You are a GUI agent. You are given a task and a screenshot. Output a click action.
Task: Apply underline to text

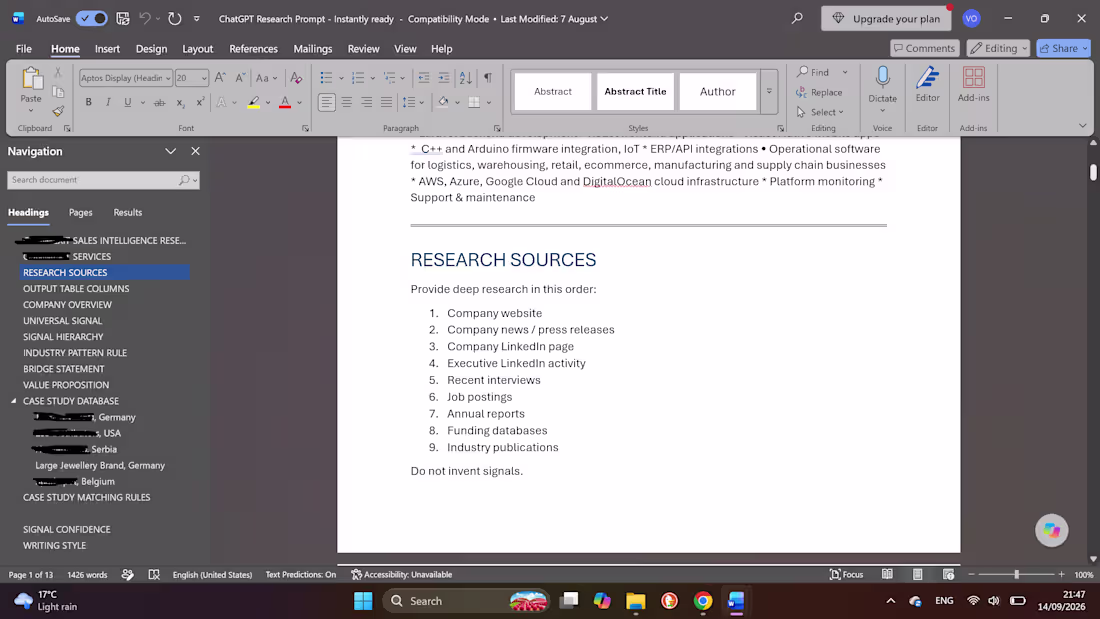click(127, 102)
